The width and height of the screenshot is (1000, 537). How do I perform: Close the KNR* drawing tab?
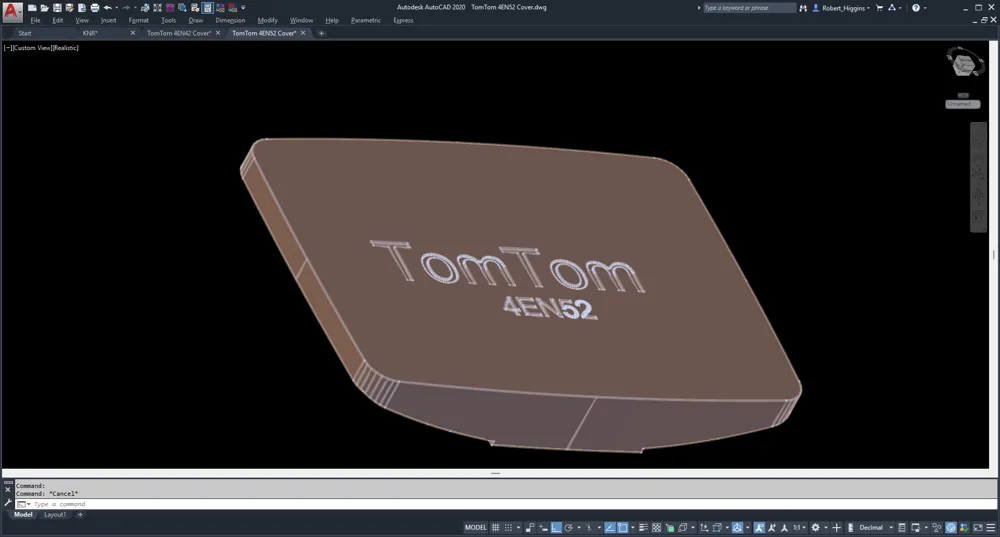(x=133, y=33)
